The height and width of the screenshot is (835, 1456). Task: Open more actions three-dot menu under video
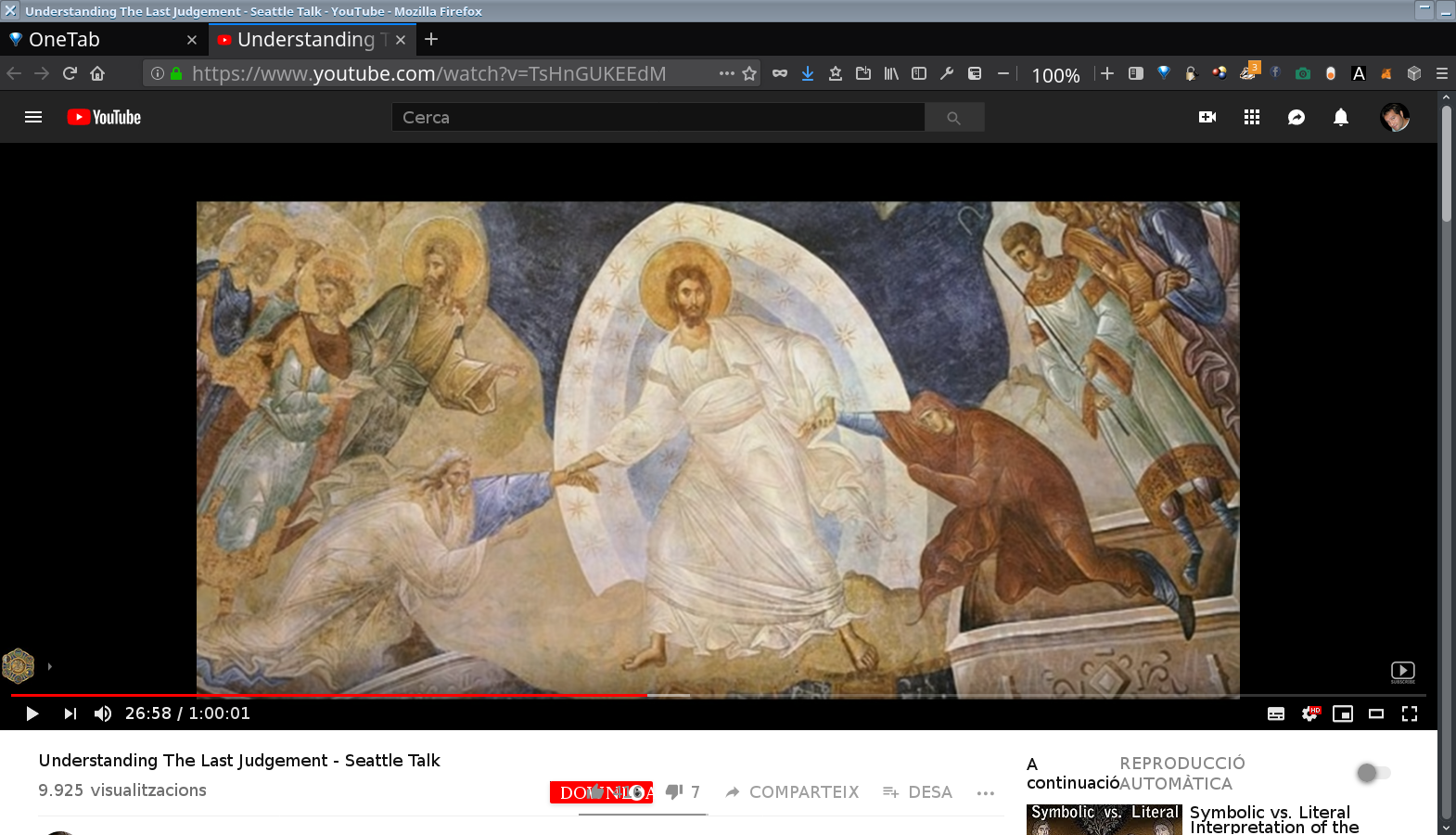pyautogui.click(x=986, y=792)
